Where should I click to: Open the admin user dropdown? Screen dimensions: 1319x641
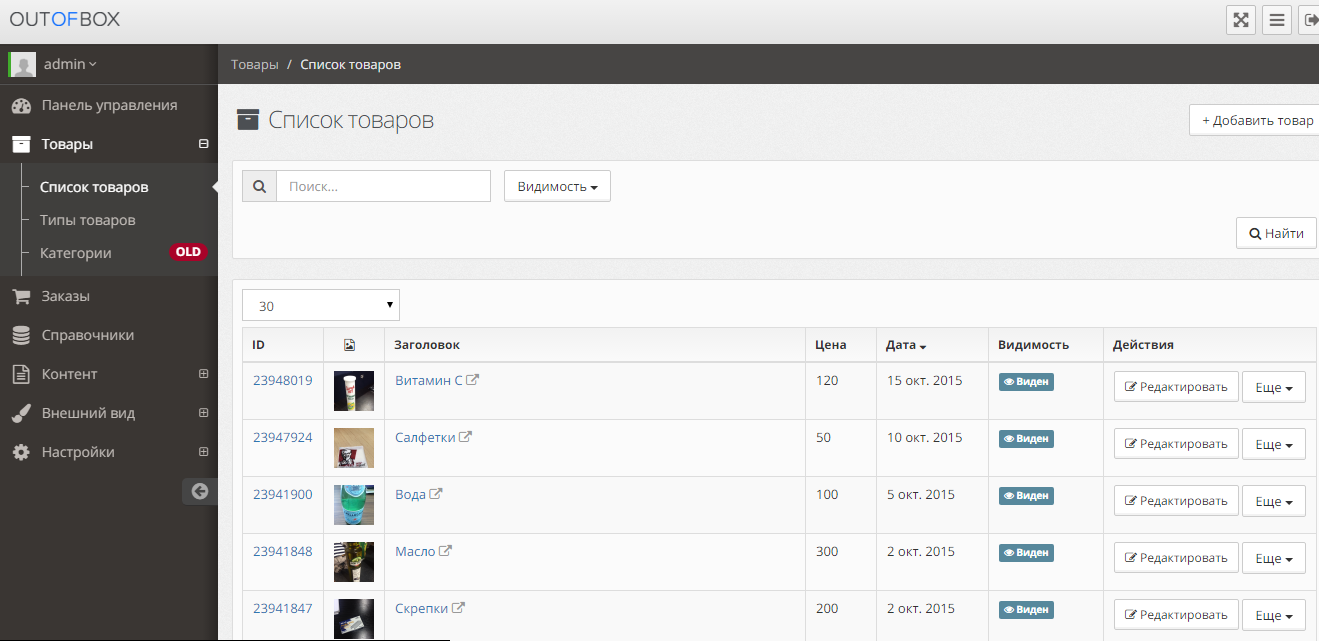click(x=70, y=64)
